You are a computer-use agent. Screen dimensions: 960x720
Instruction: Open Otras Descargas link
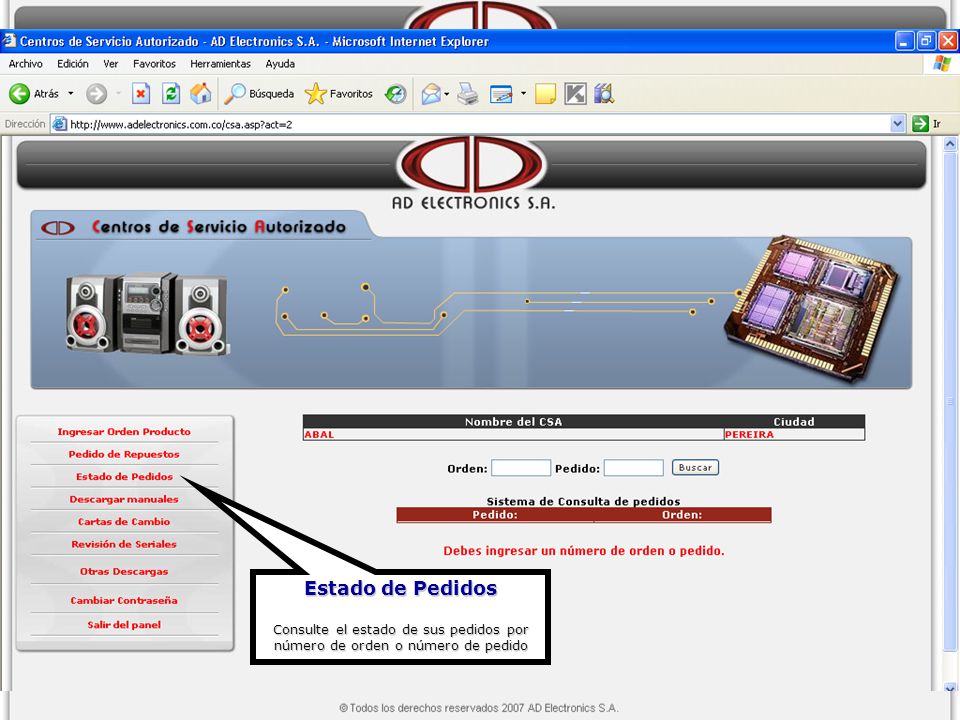[x=124, y=571]
